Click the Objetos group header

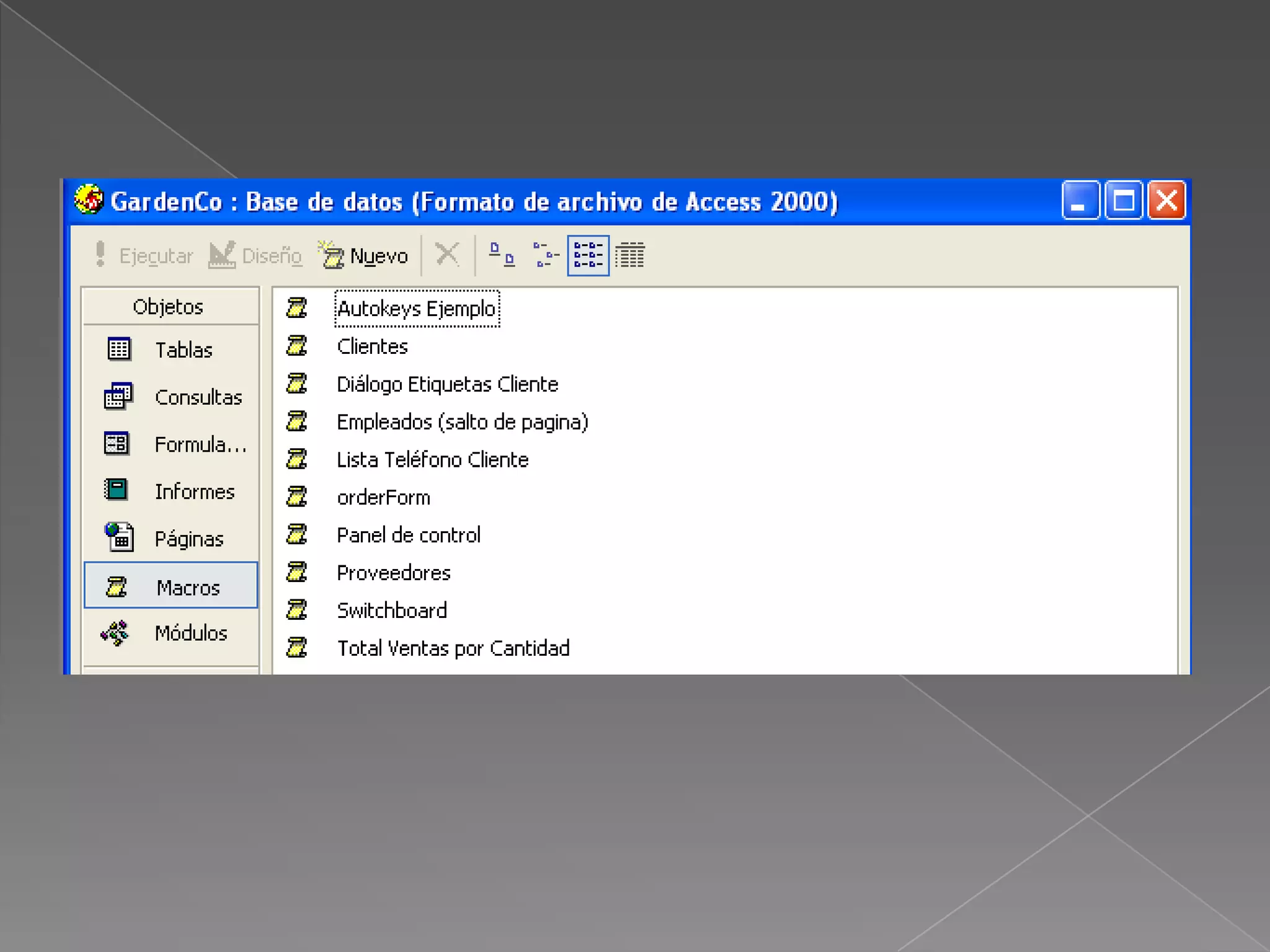tap(169, 307)
